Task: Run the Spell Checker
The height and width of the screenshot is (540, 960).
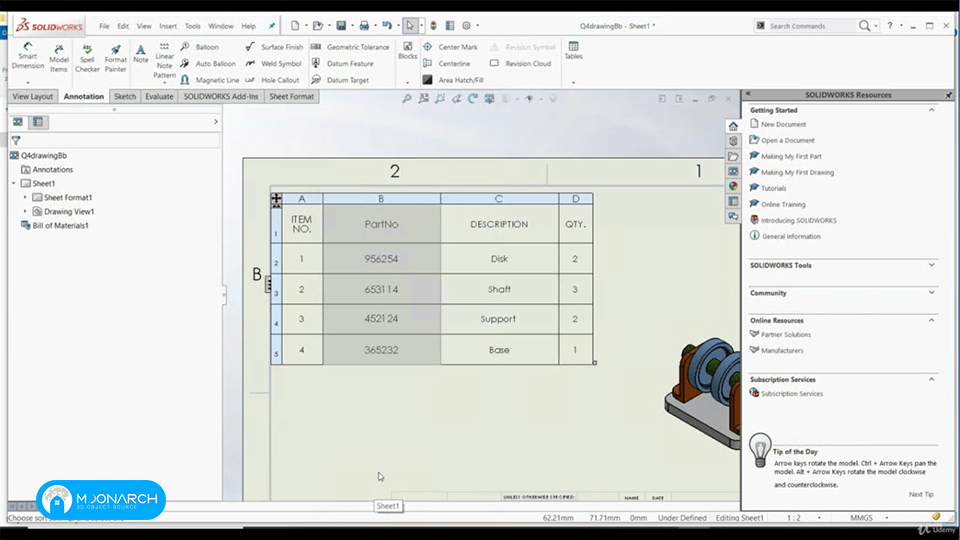Action: pyautogui.click(x=87, y=58)
